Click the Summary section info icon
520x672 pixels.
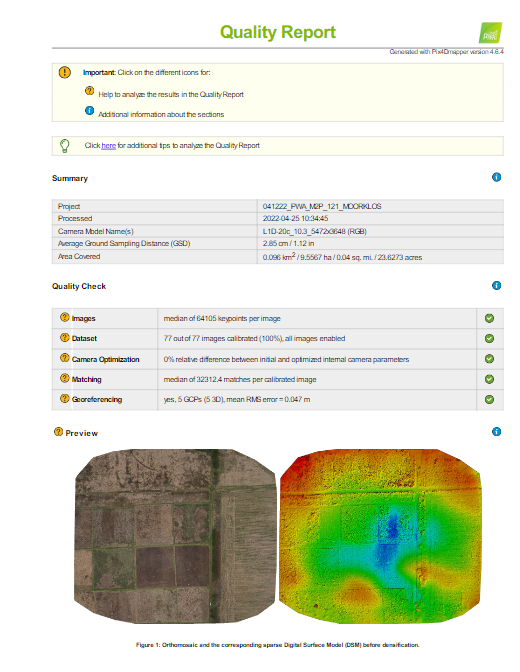point(496,177)
